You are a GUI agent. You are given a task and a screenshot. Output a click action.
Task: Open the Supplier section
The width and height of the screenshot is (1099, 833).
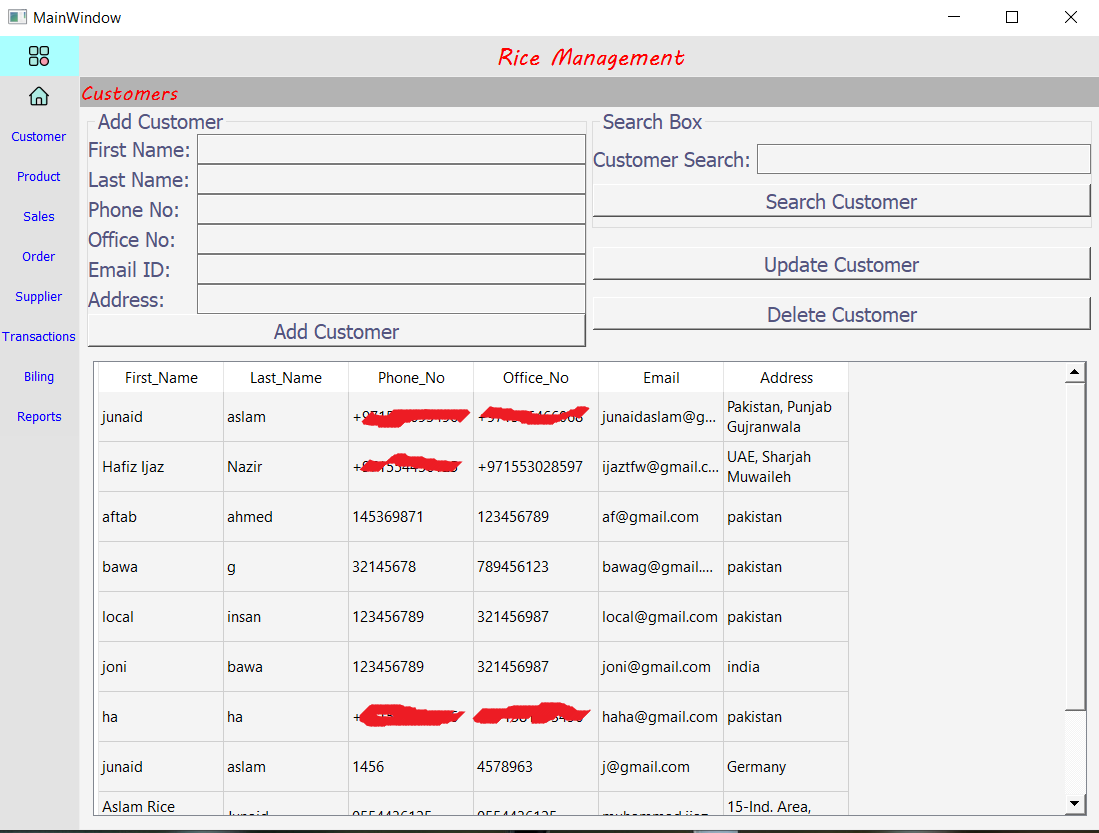(38, 296)
